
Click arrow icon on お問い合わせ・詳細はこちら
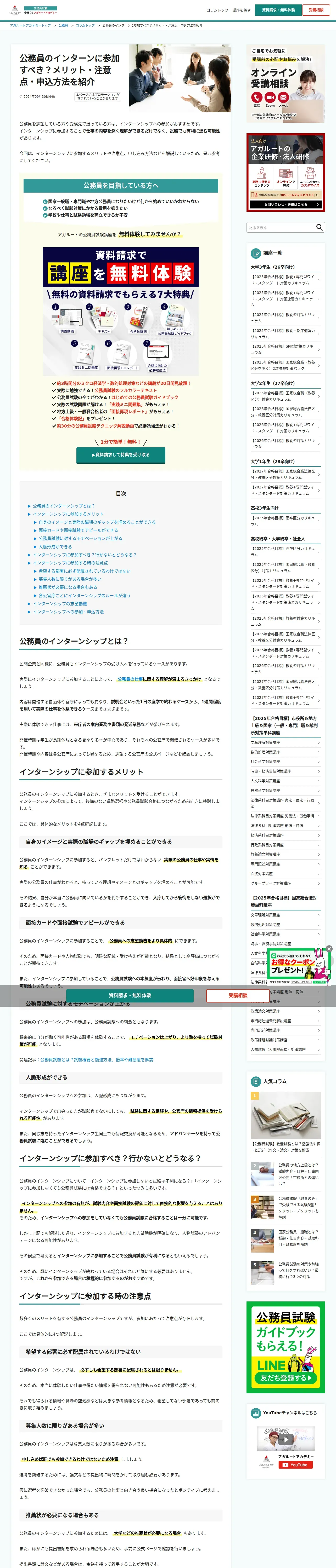(x=318, y=205)
